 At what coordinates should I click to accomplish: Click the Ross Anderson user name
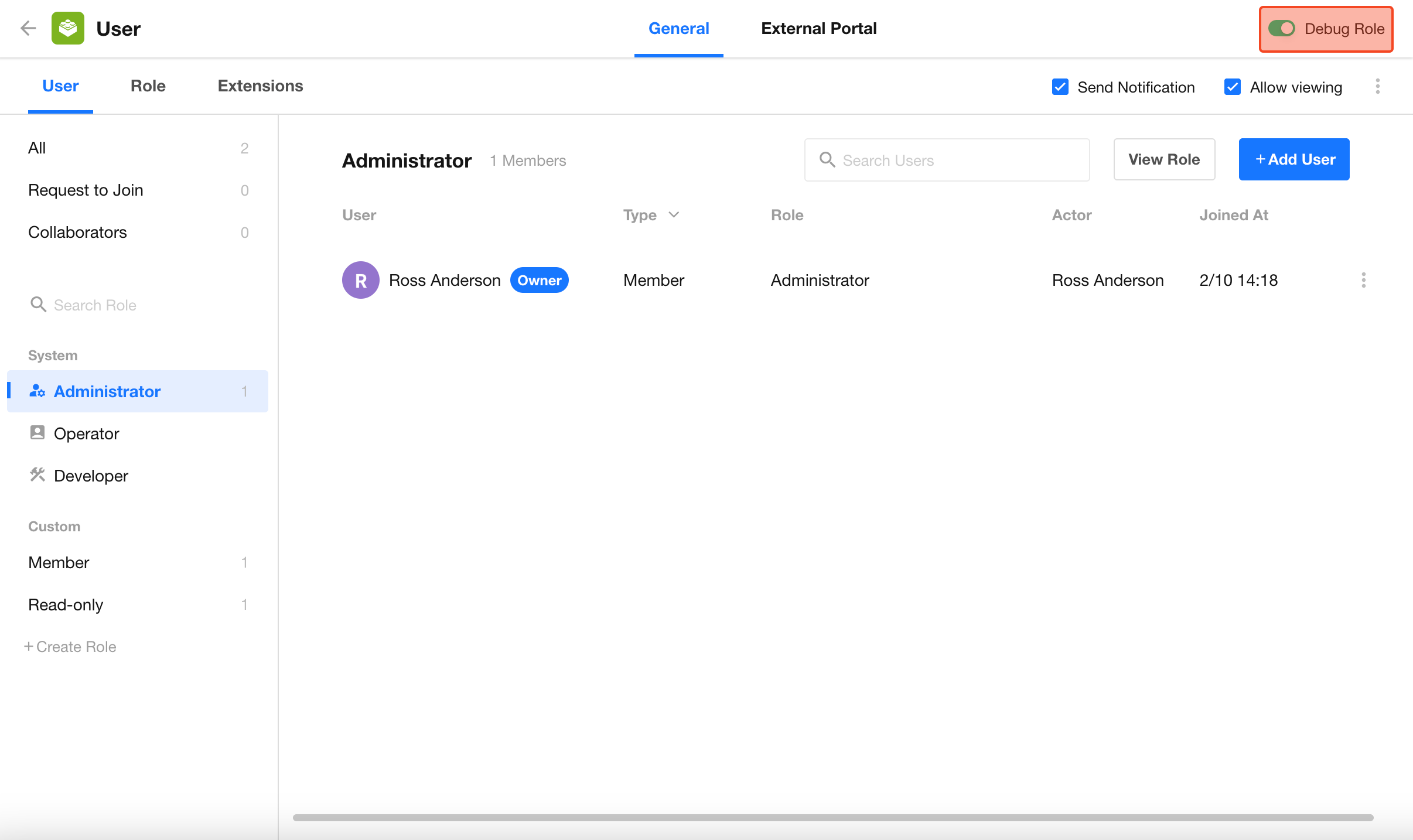pyautogui.click(x=445, y=280)
